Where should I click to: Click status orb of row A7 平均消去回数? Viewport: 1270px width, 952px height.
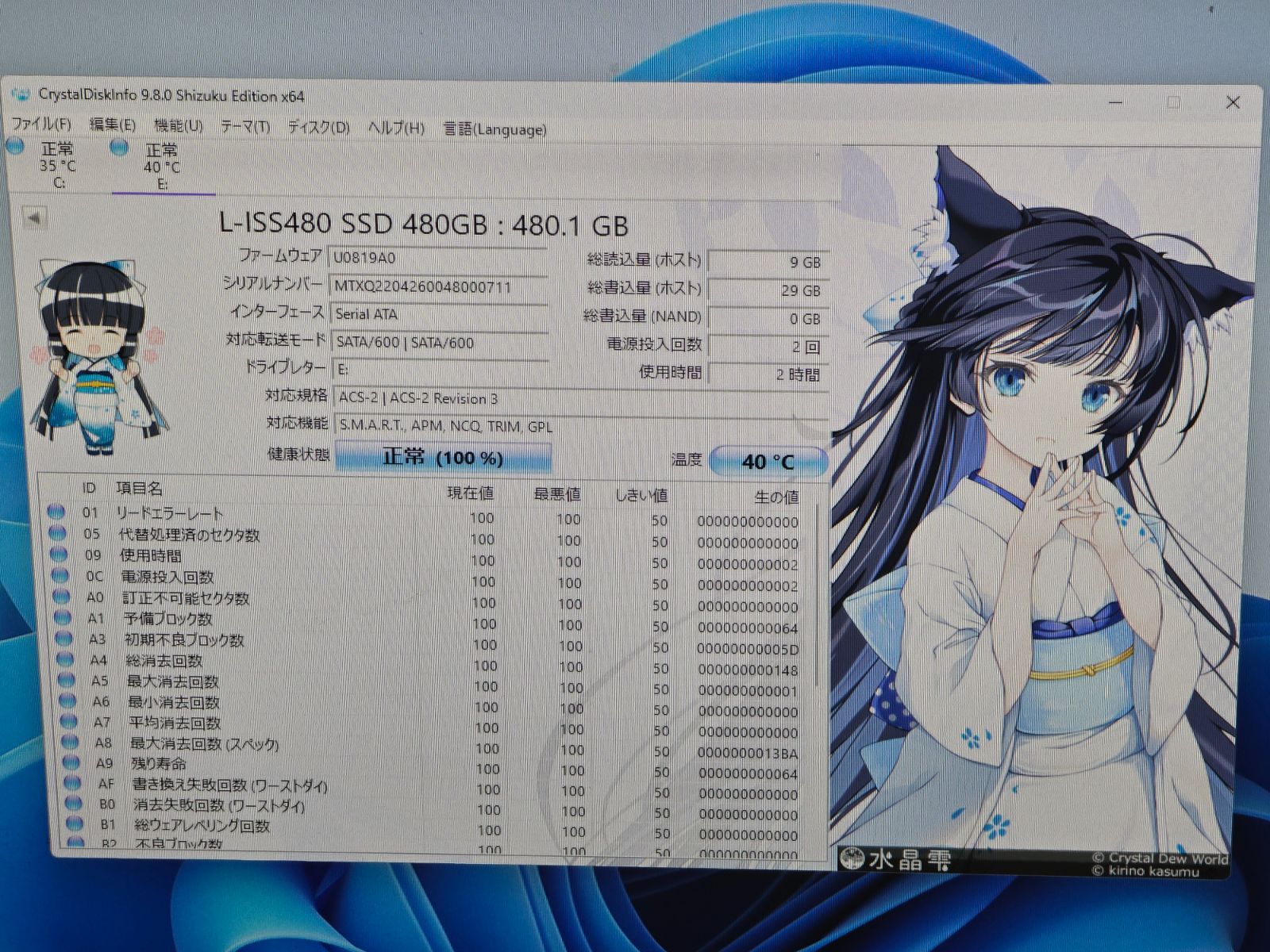(70, 721)
